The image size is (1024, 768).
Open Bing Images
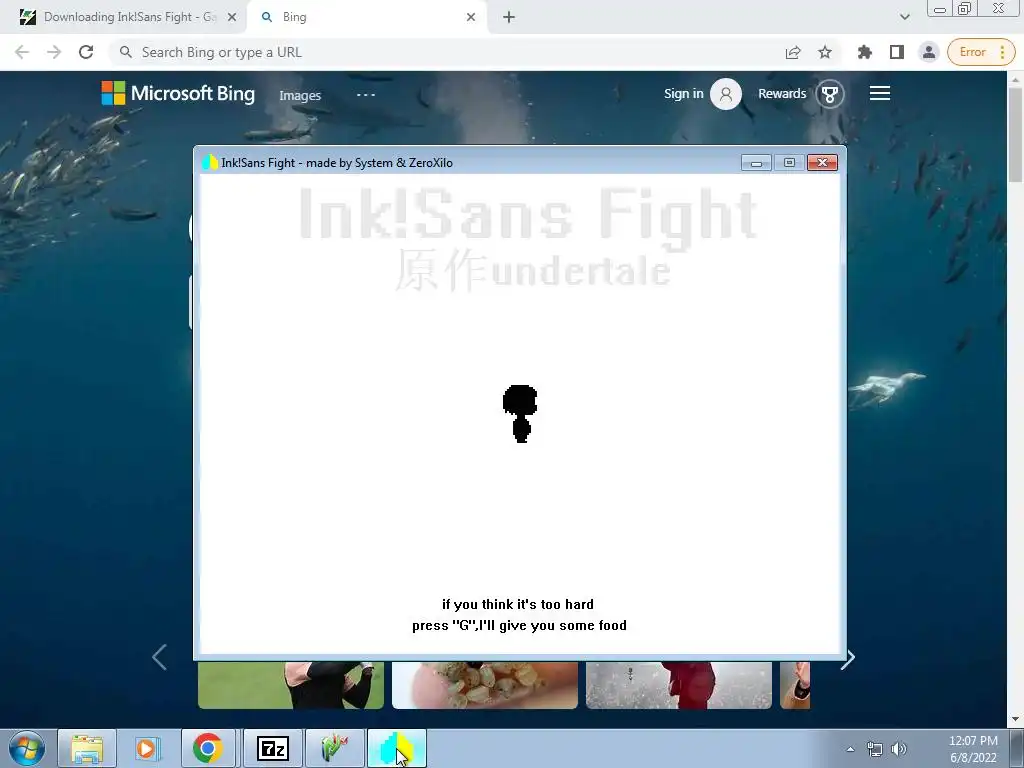(x=300, y=95)
